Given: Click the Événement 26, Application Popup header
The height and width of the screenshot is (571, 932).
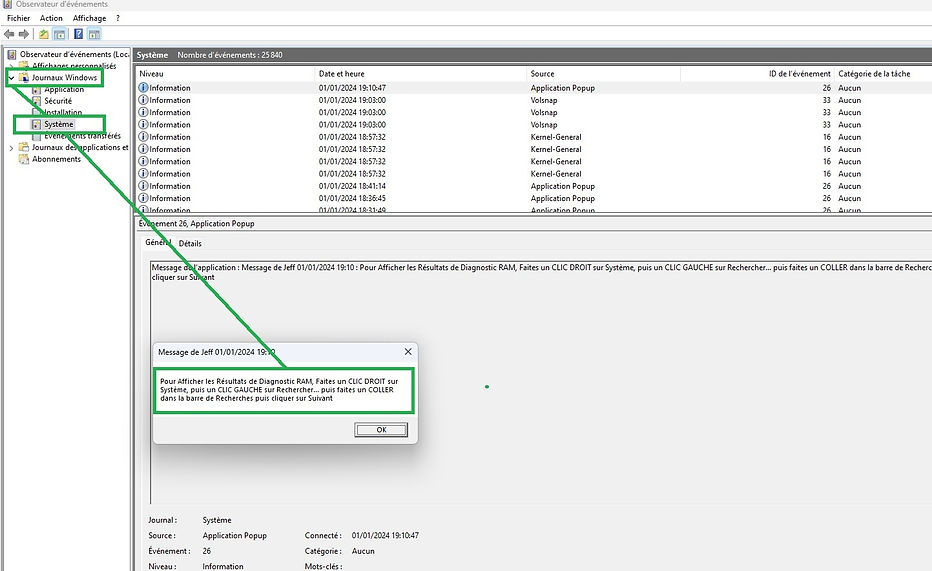Looking at the screenshot, I should coord(196,223).
